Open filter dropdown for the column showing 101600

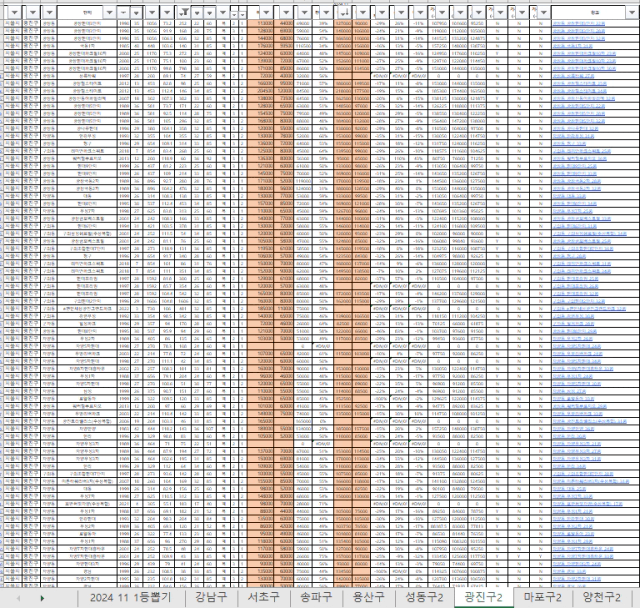[x=460, y=13]
